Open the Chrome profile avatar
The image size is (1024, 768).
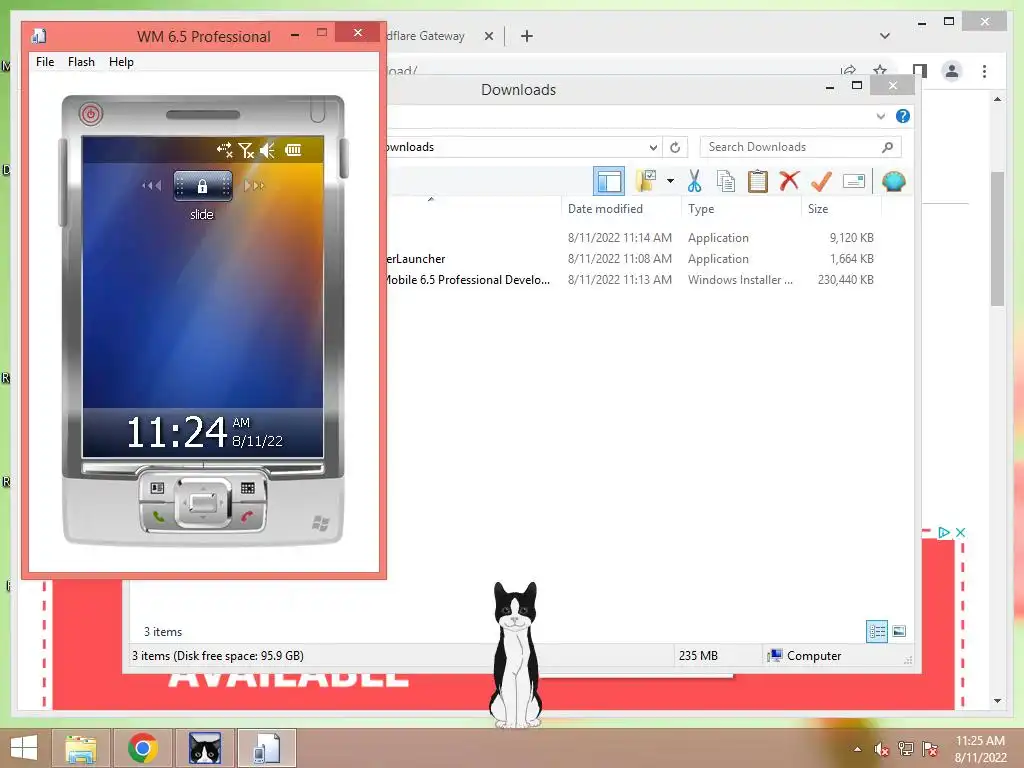pos(952,71)
